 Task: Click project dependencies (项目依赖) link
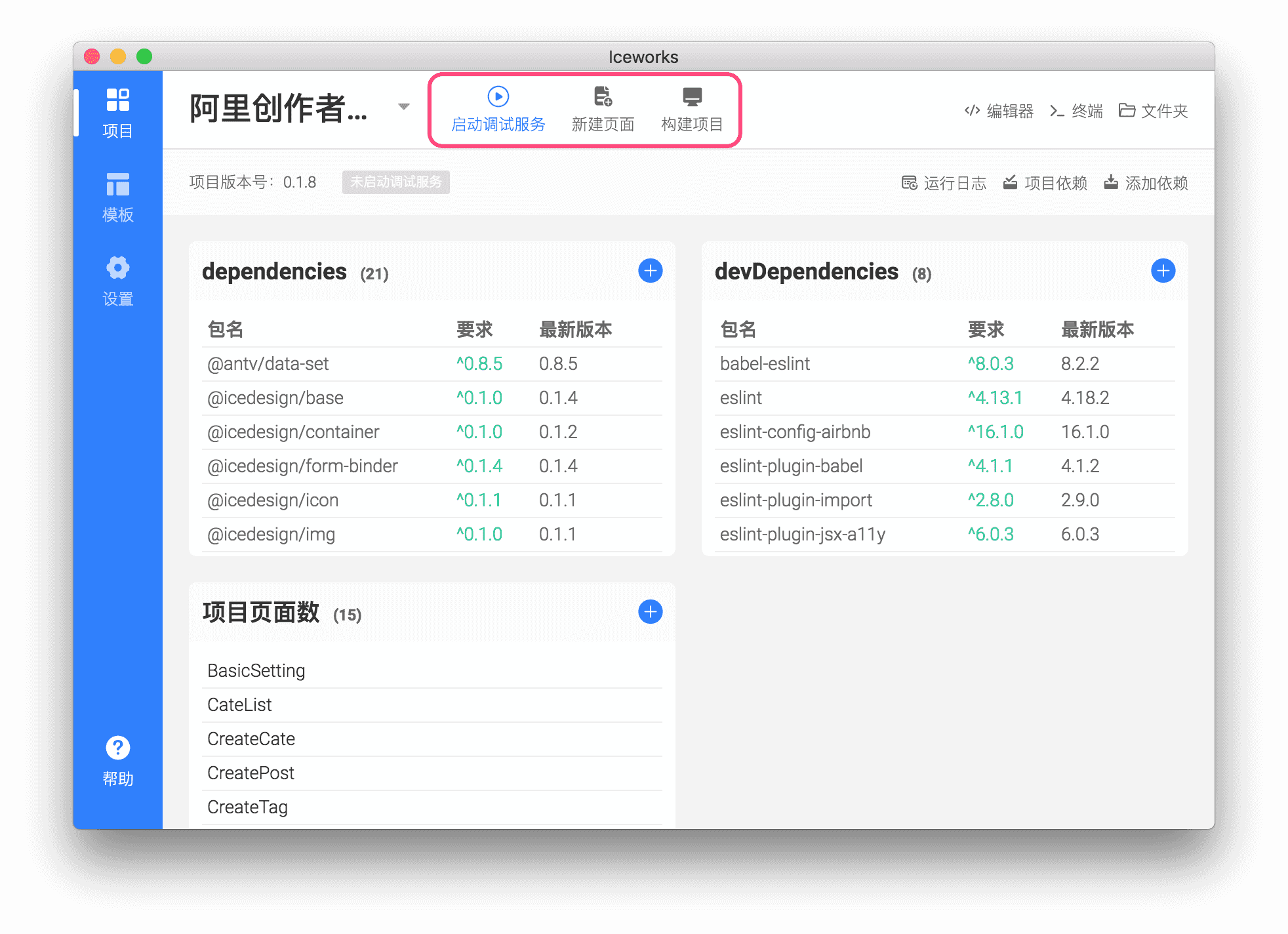[1045, 183]
